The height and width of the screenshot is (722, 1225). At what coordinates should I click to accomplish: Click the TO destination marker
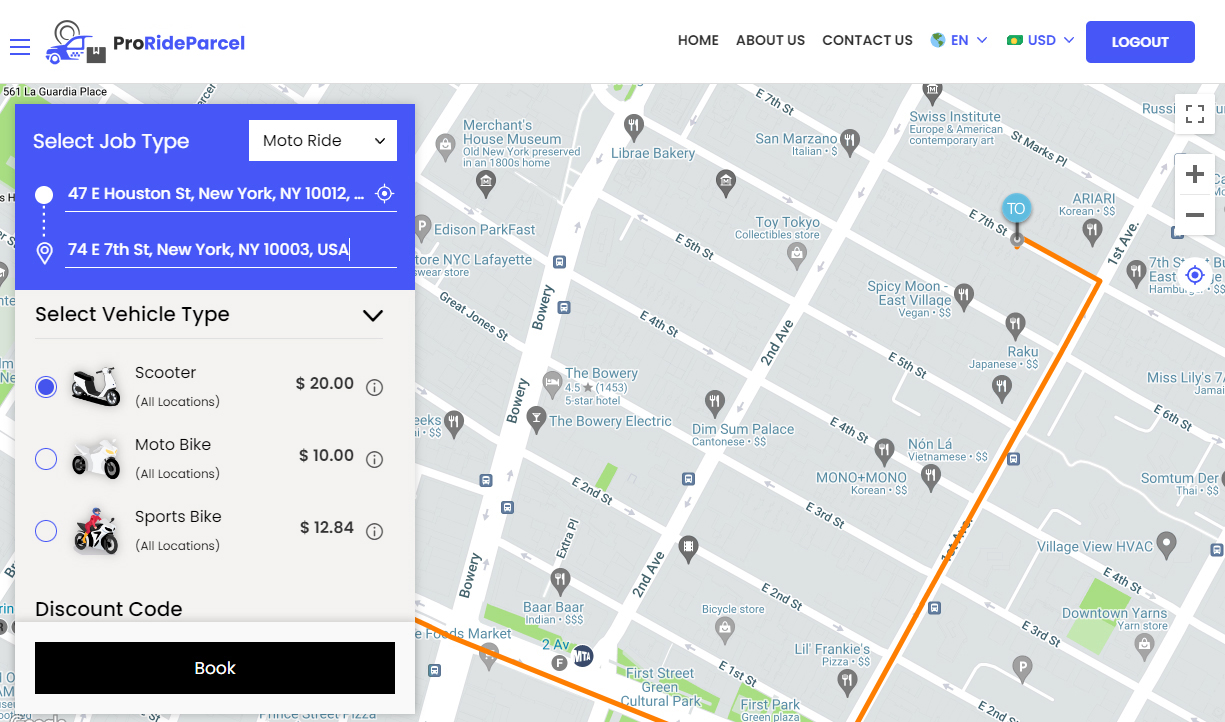tap(1016, 210)
